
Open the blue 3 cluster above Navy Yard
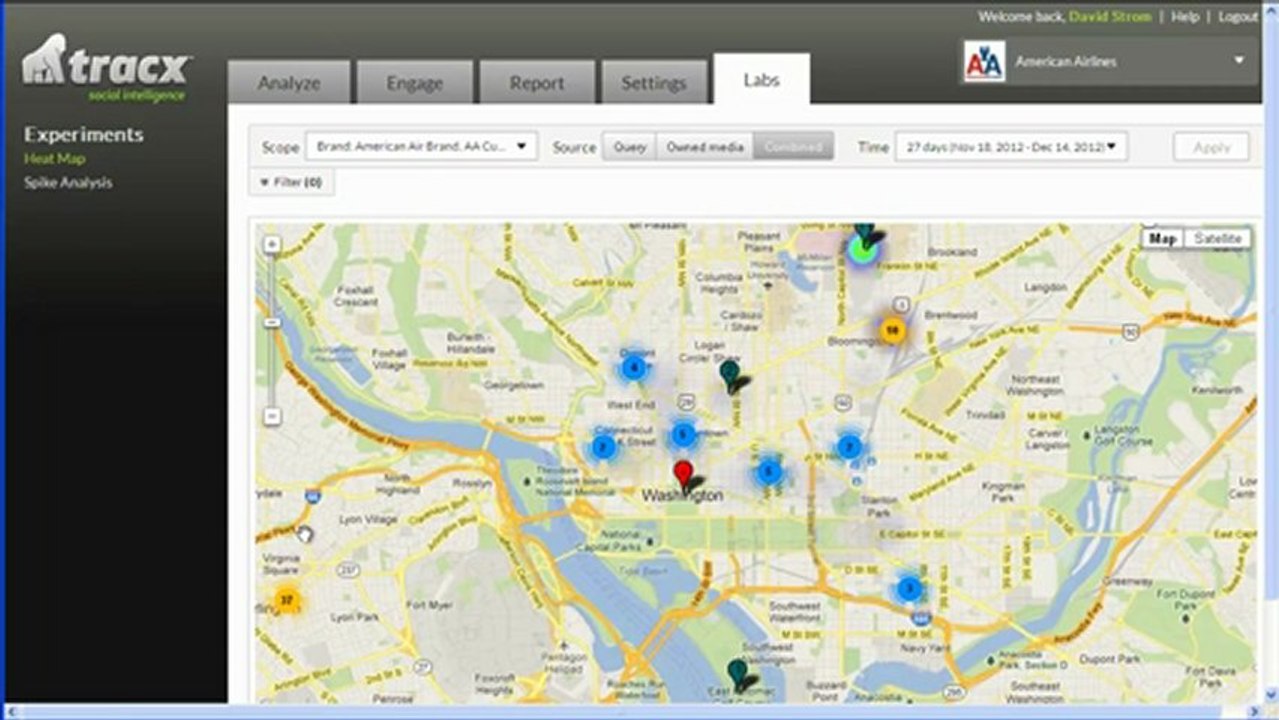[x=909, y=588]
